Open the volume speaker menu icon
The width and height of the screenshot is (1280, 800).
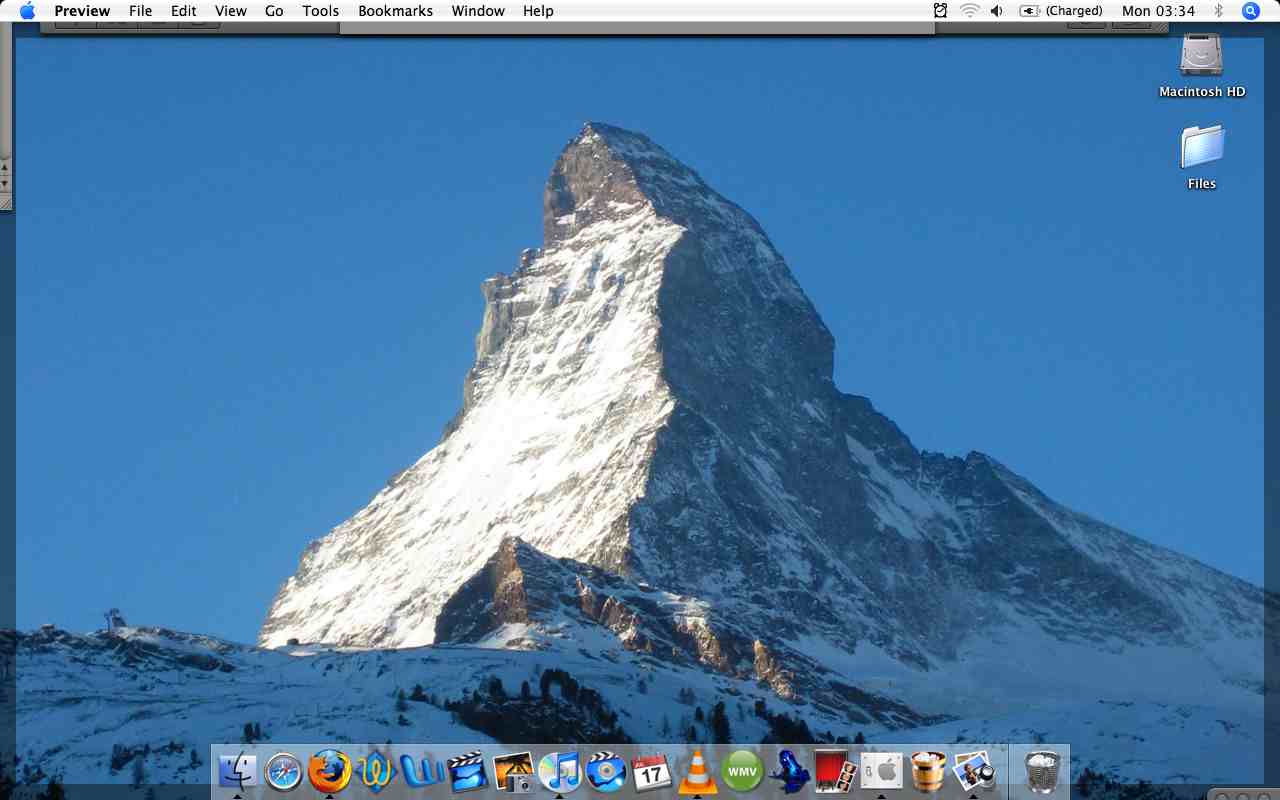[996, 11]
